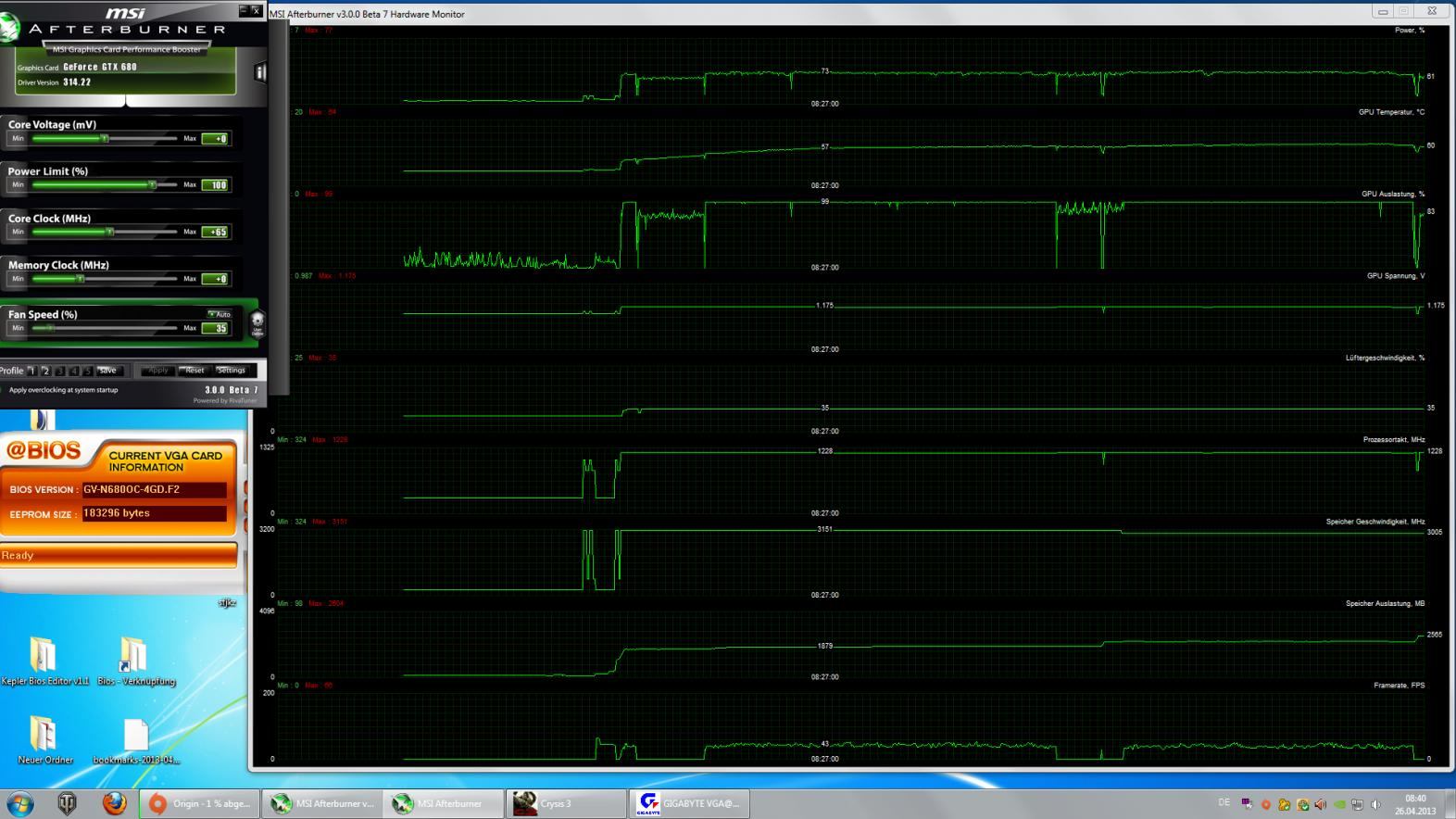The width and height of the screenshot is (1456, 819).
Task: Click the Core Voltage slider handle
Action: pyautogui.click(x=105, y=138)
